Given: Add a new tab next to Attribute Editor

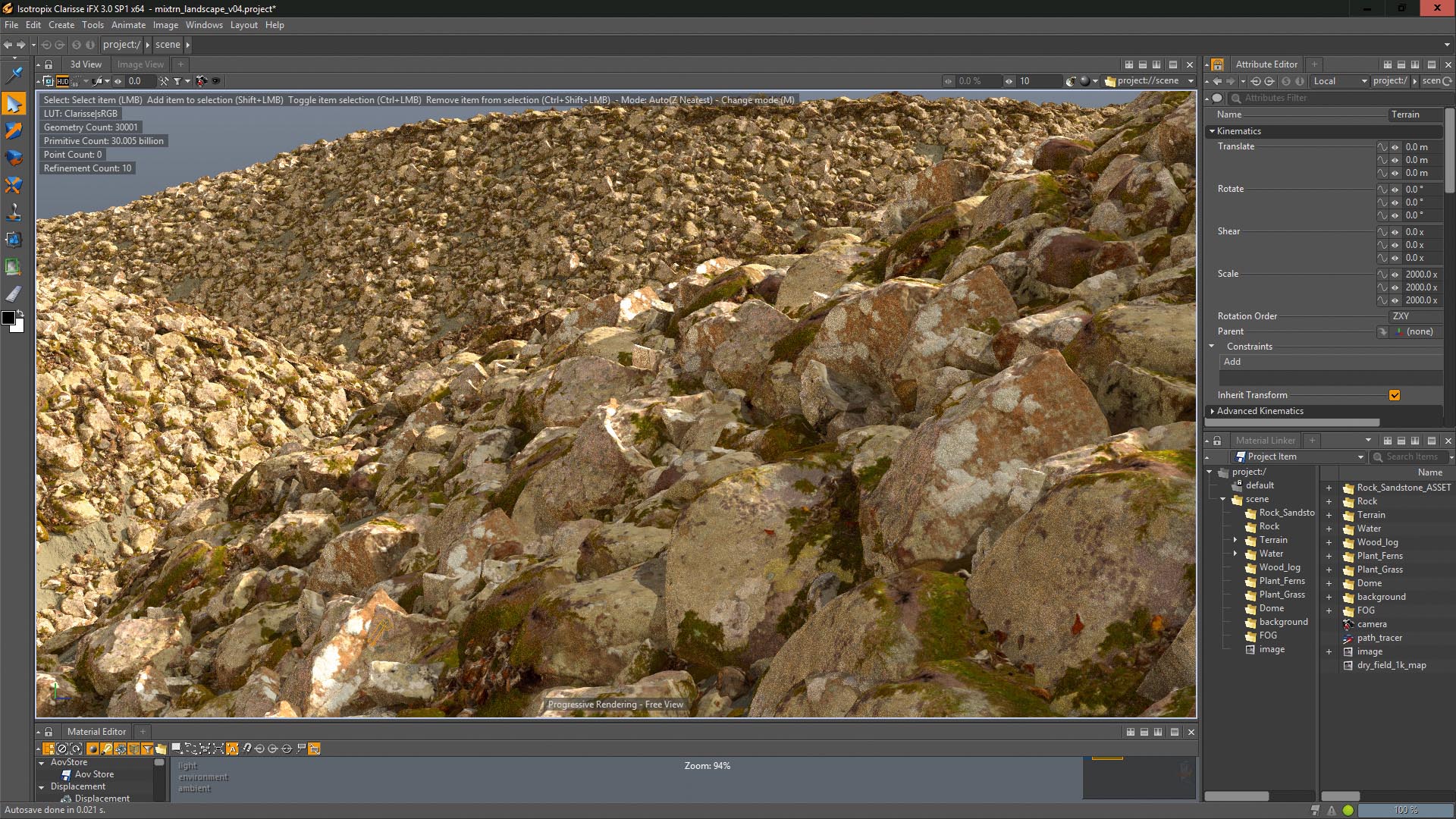Looking at the screenshot, I should tap(1314, 64).
